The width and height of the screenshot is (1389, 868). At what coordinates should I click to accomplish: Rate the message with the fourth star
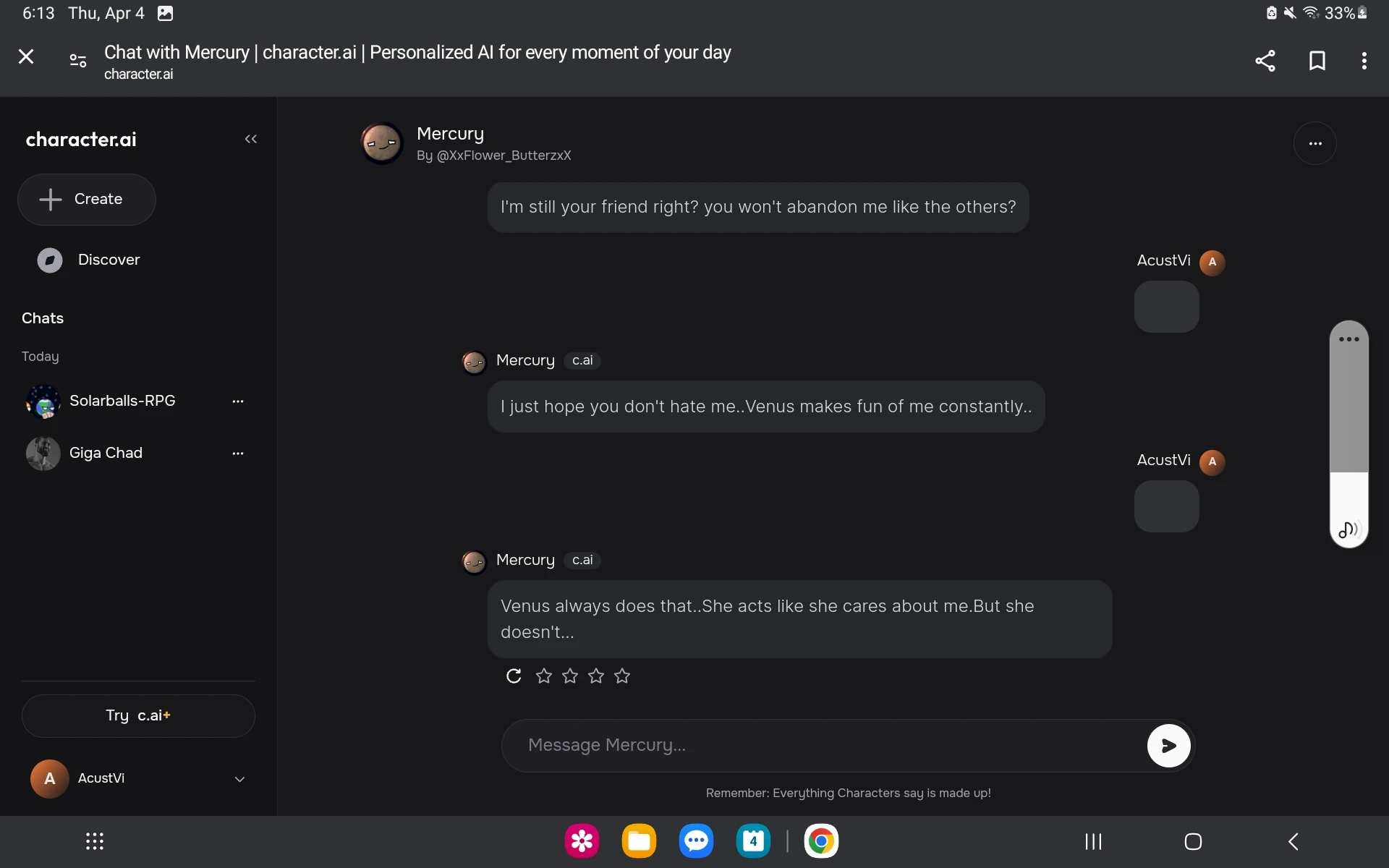coord(622,676)
